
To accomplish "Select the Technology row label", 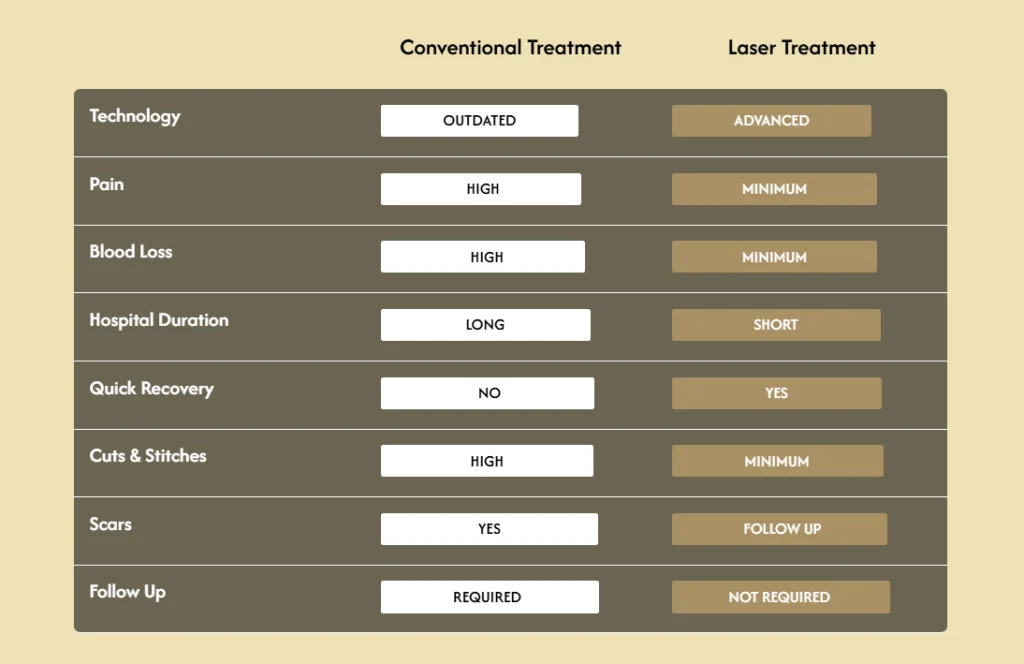I will point(135,116).
